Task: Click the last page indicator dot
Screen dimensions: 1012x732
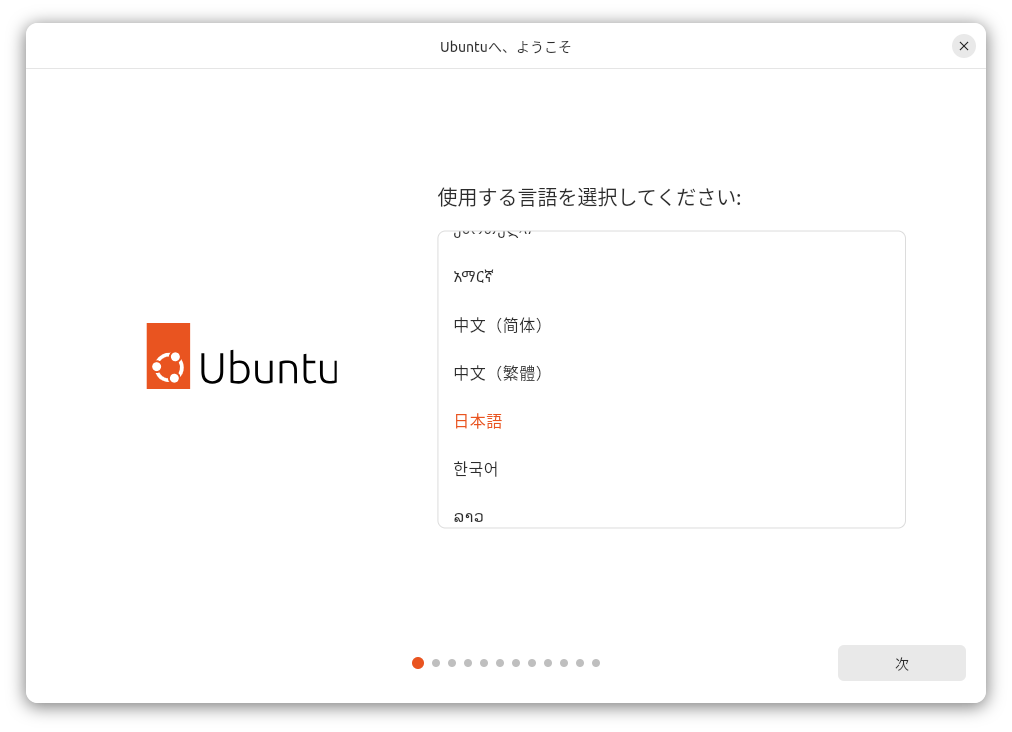Action: coord(596,663)
